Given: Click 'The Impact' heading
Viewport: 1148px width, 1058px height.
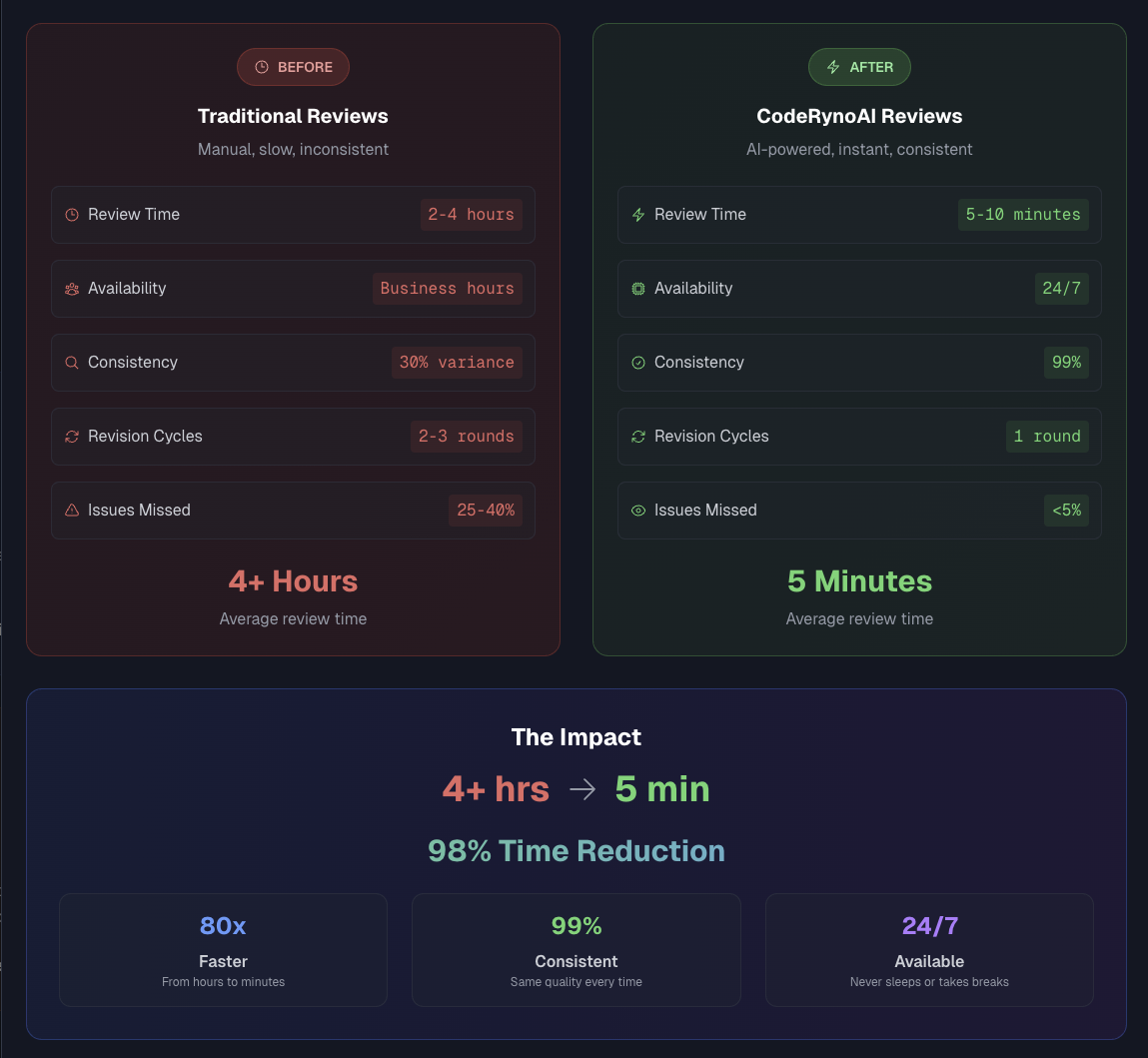Looking at the screenshot, I should (x=576, y=737).
